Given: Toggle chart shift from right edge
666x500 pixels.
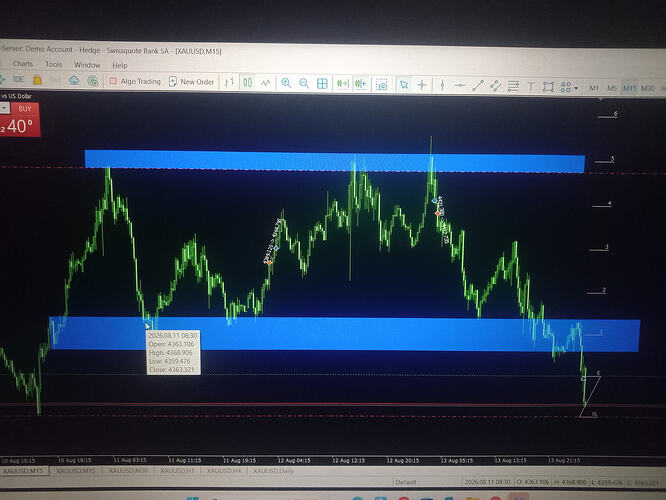Looking at the screenshot, I should point(361,84).
